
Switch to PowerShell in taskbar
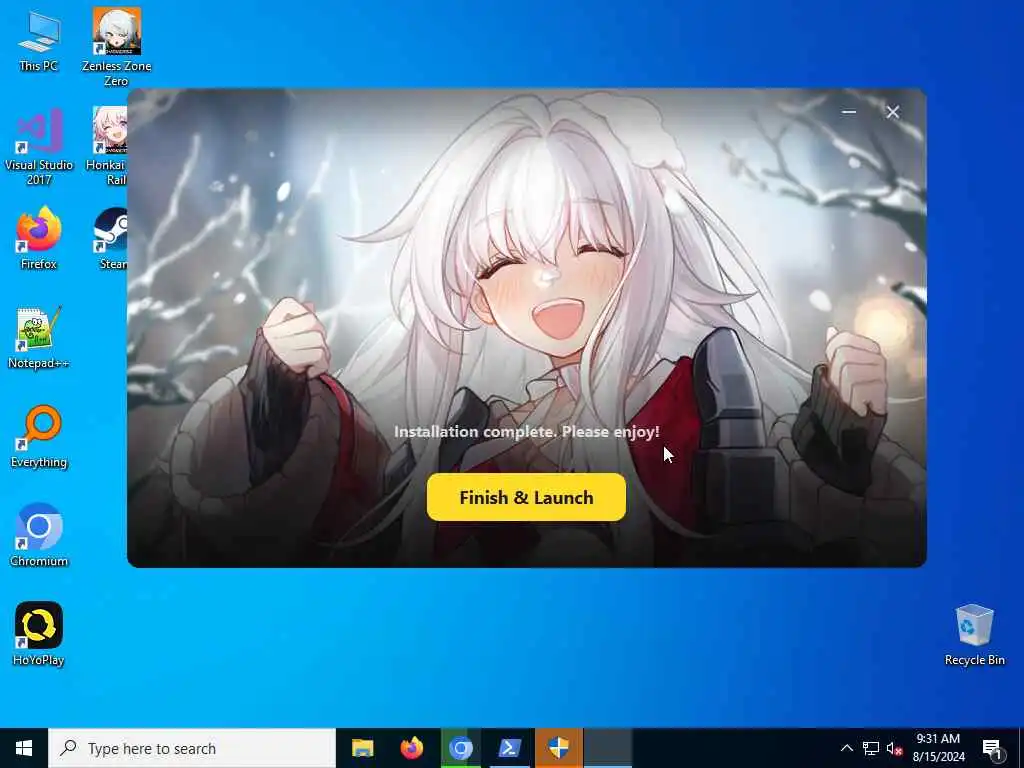[509, 748]
